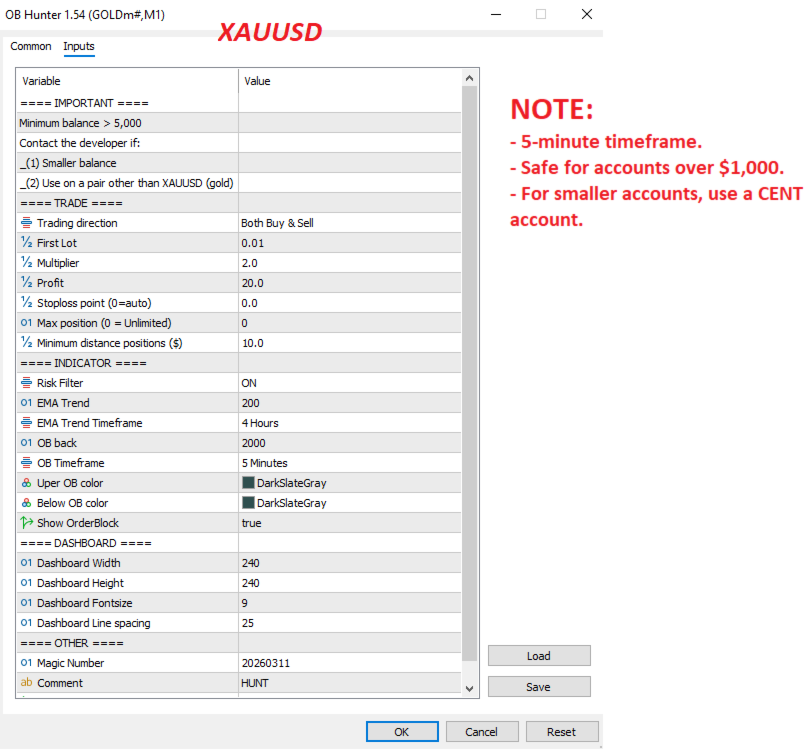
Task: Click the enum icon beside Risk Filter
Action: point(26,383)
